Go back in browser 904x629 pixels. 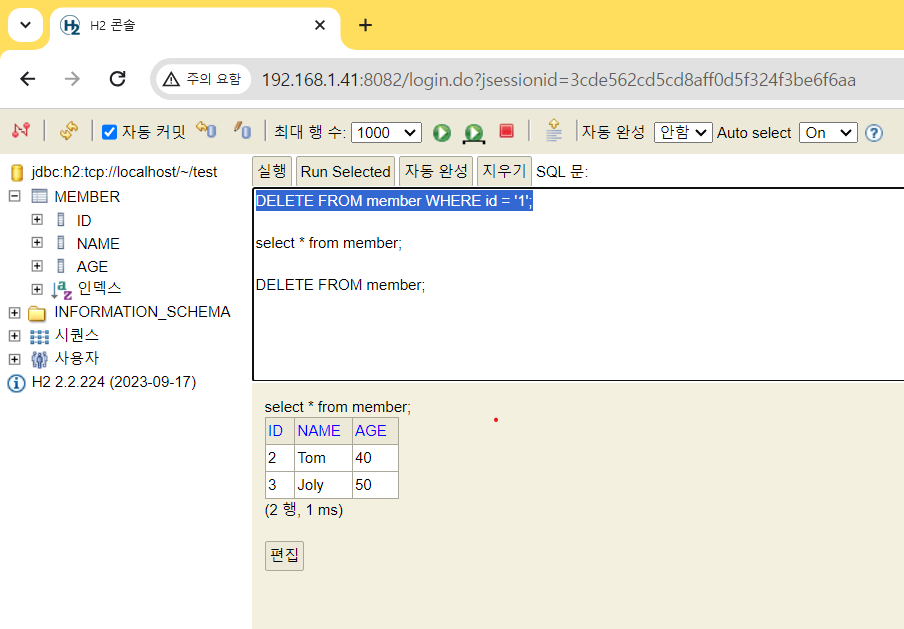(28, 79)
